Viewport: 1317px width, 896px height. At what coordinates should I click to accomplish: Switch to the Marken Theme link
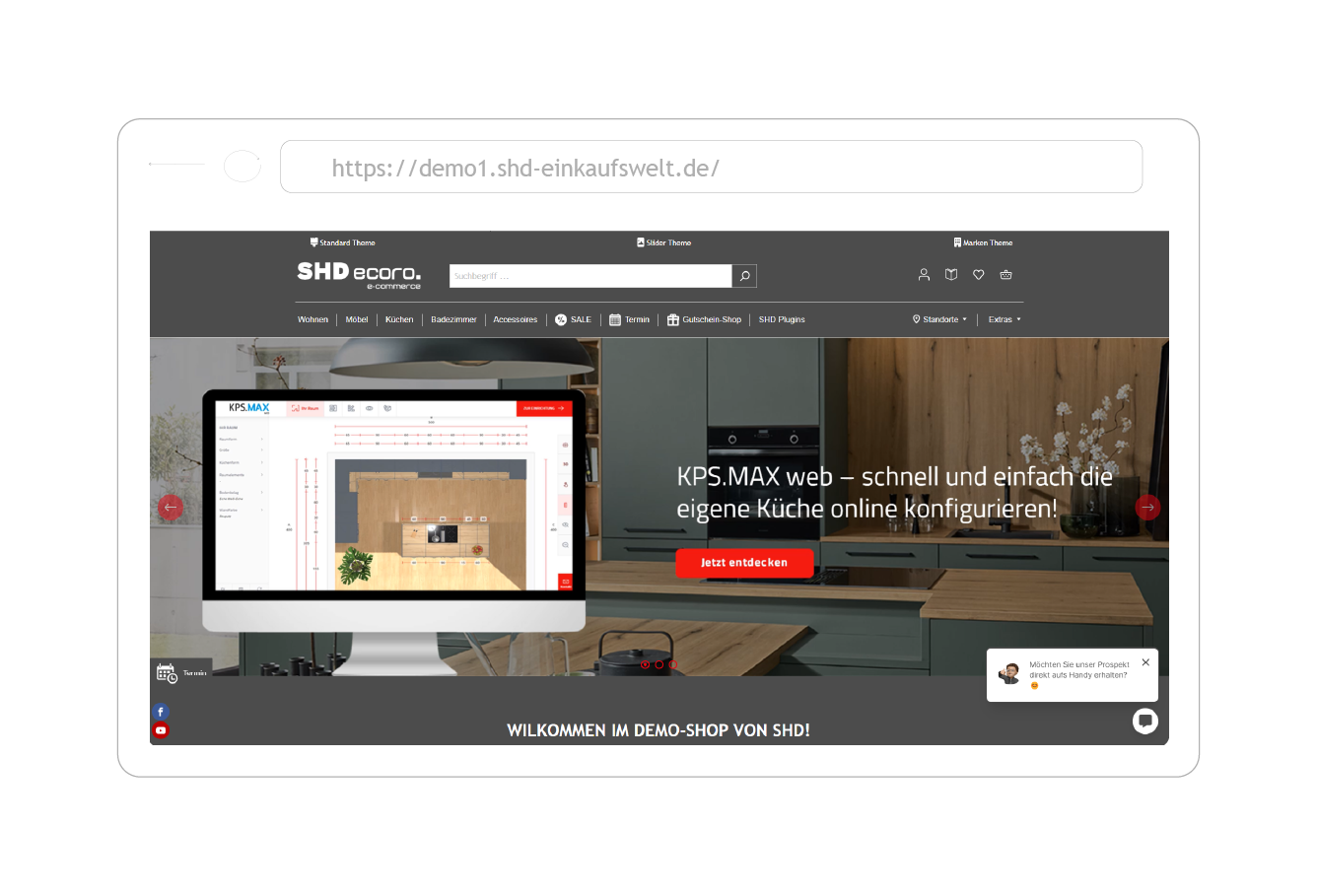point(983,242)
